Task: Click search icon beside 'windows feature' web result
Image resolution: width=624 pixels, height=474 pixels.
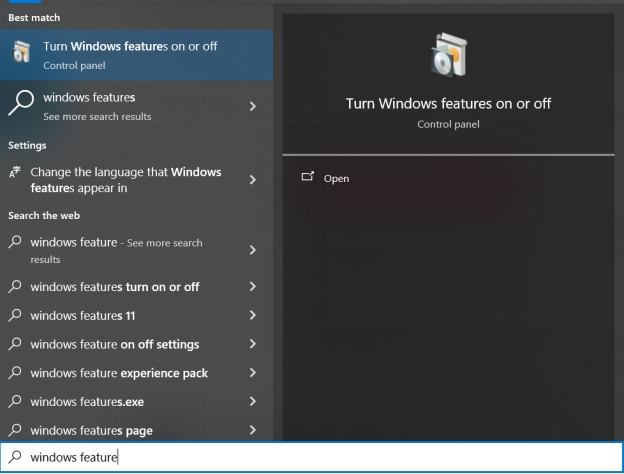Action: click(x=15, y=242)
